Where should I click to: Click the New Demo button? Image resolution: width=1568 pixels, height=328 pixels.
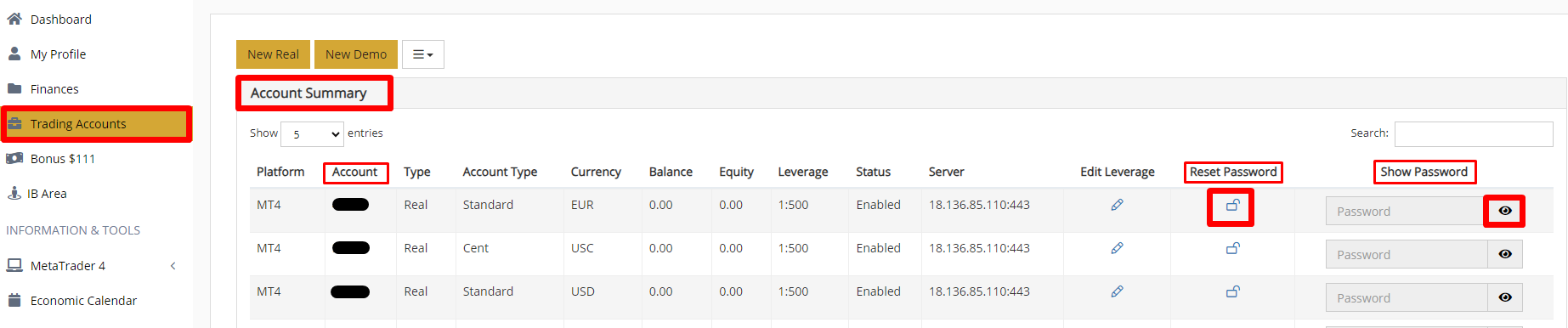point(356,54)
